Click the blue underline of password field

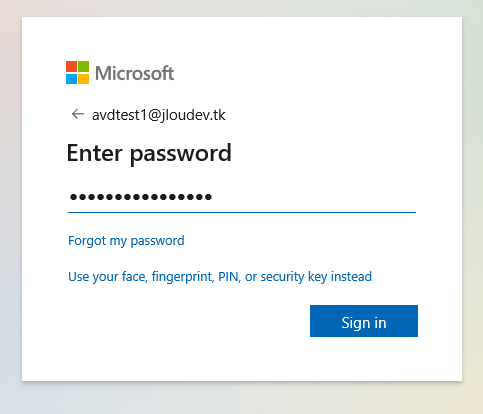[242, 212]
